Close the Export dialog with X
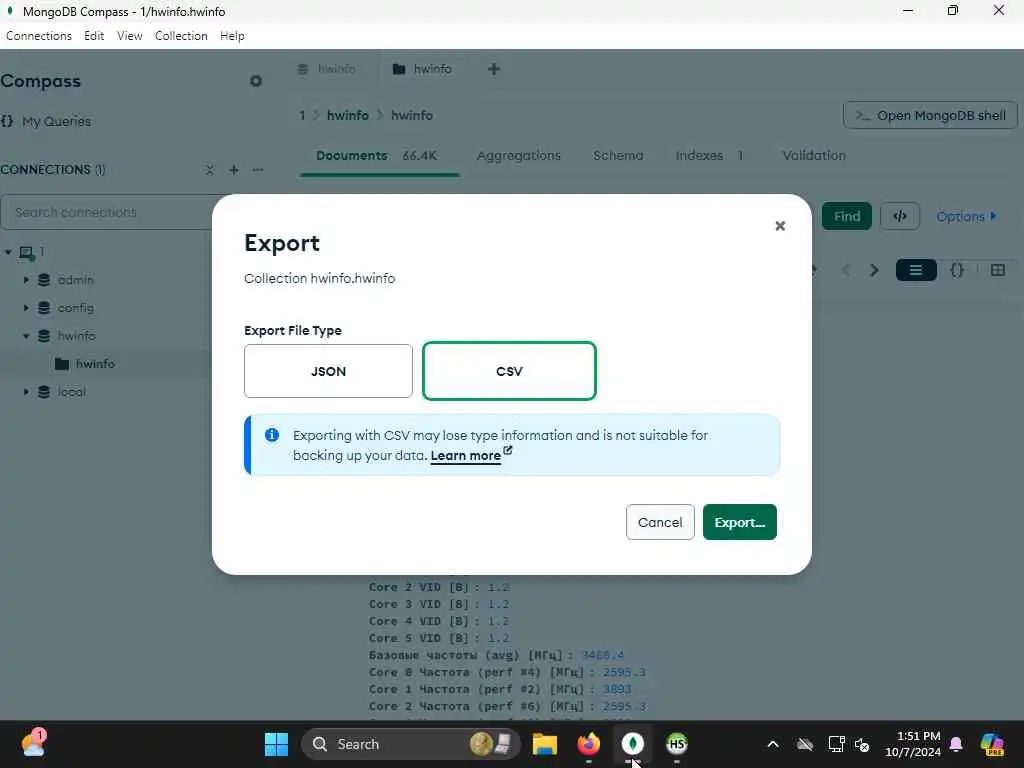This screenshot has height=768, width=1024. point(780,226)
